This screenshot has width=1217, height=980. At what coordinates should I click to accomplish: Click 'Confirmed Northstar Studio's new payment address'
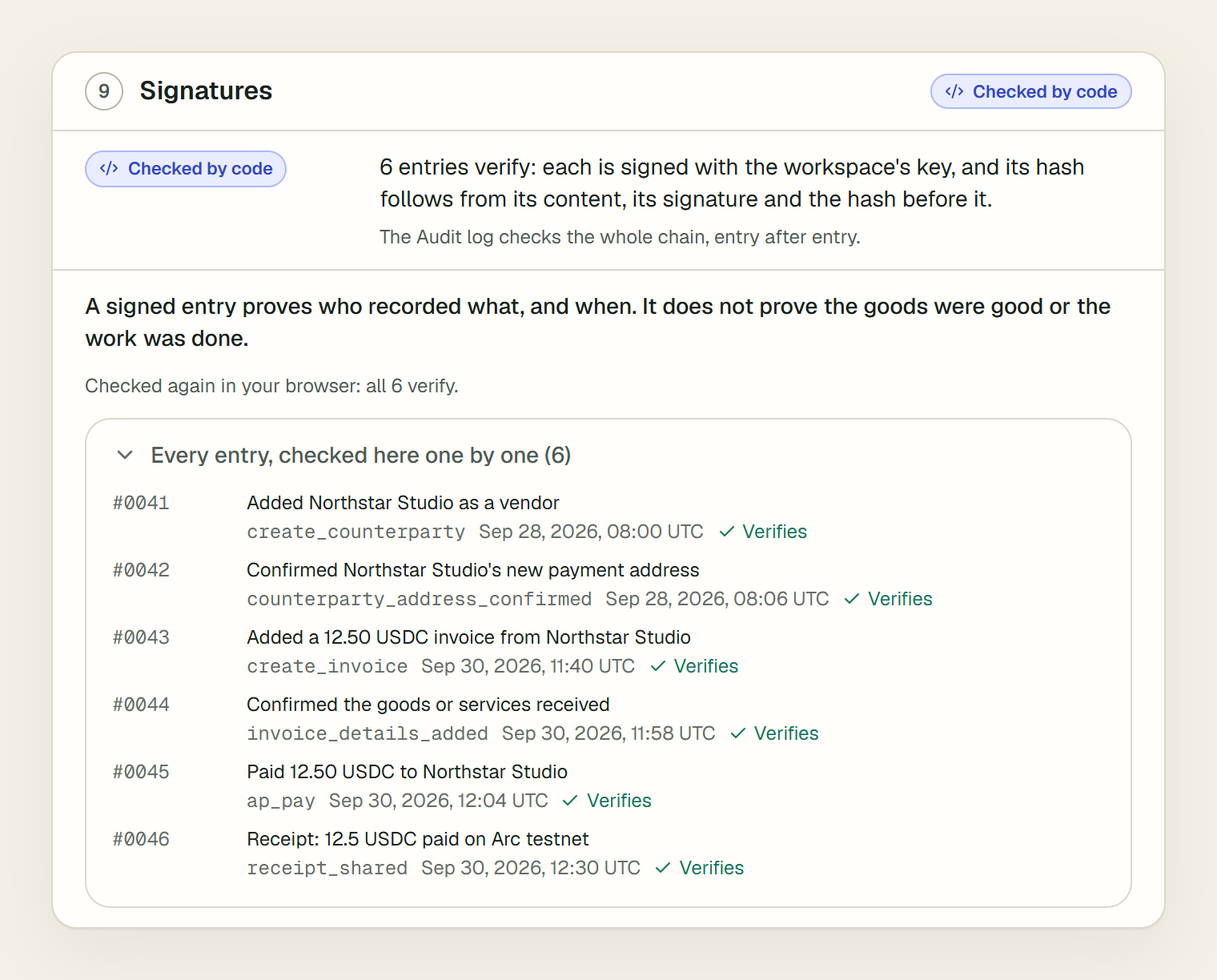coord(473,570)
